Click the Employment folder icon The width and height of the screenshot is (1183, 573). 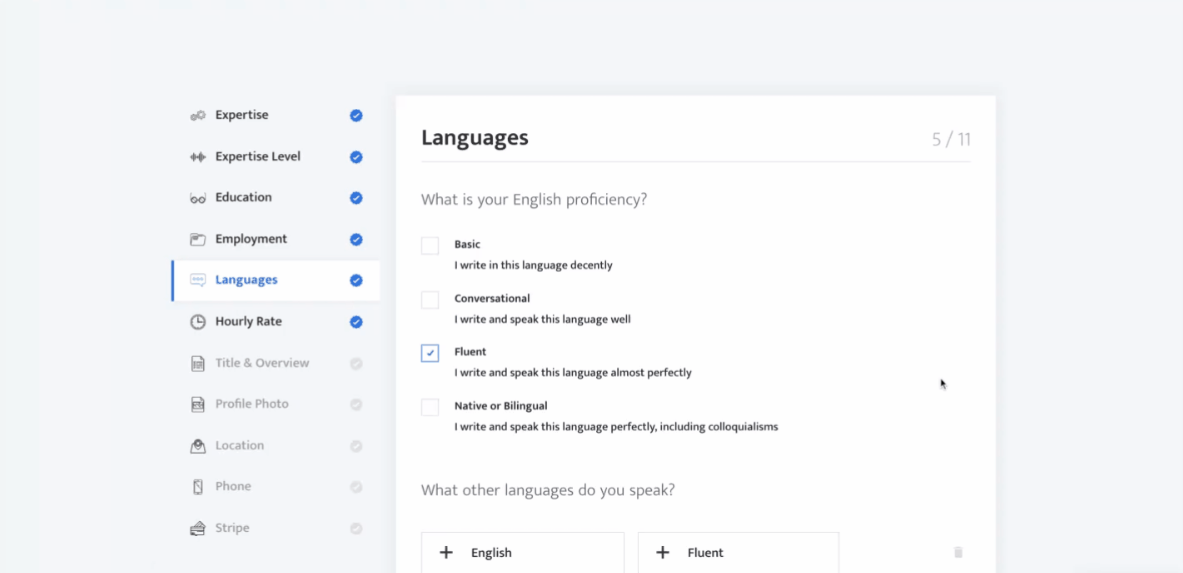coord(198,239)
